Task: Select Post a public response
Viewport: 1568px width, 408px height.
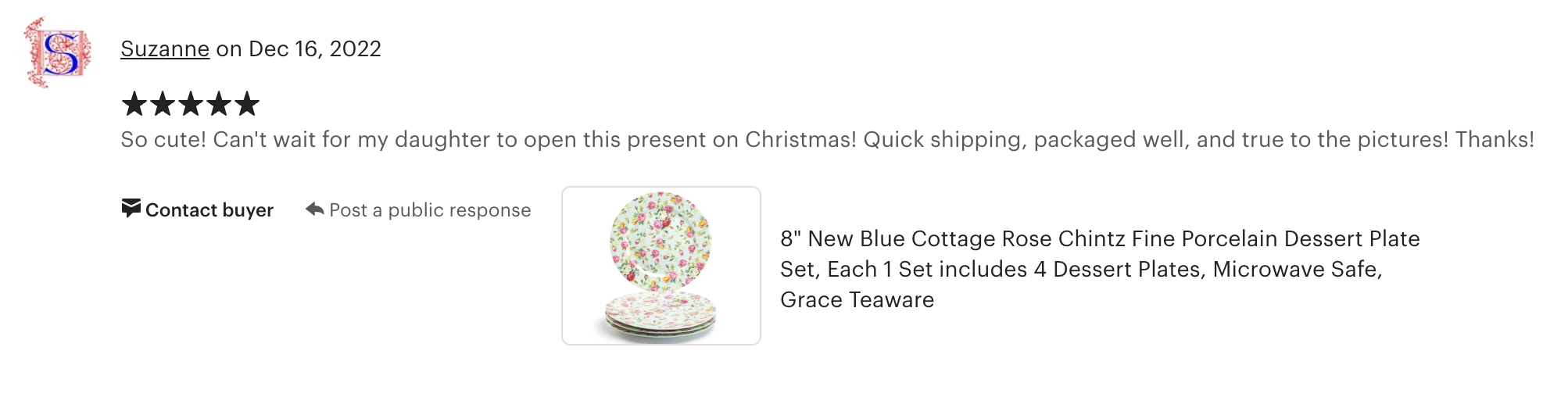Action: pyautogui.click(x=430, y=210)
